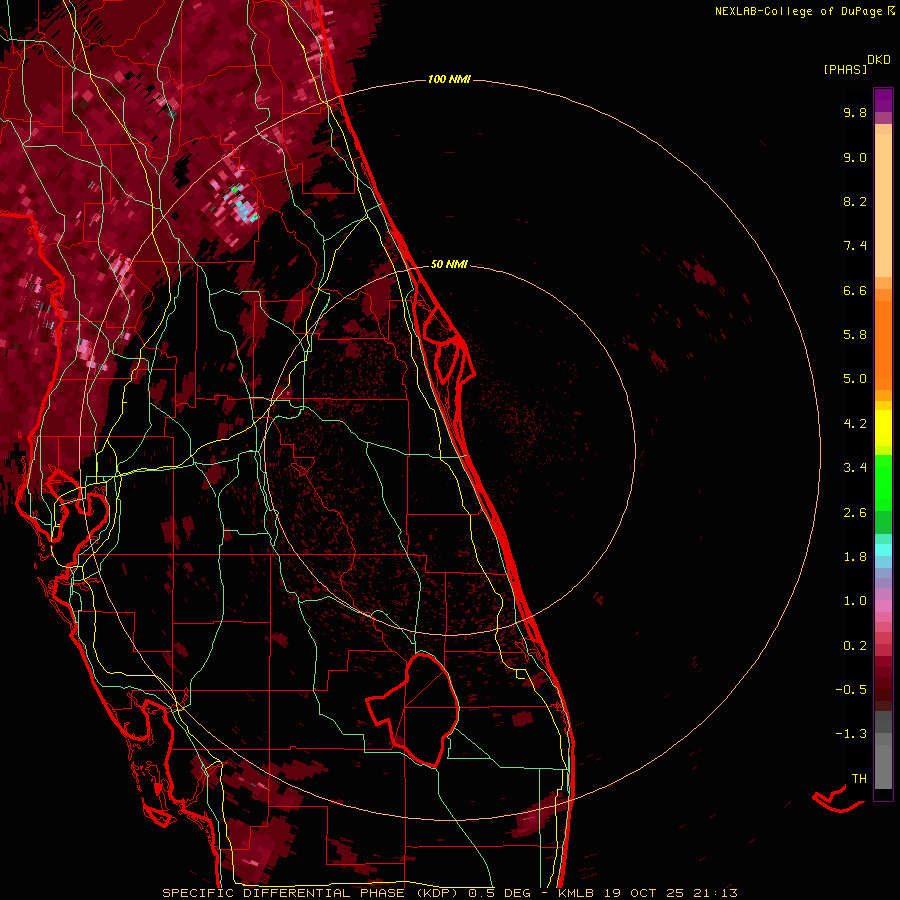Click the 50 NMI range ring label
900x900 pixels.
click(x=449, y=264)
